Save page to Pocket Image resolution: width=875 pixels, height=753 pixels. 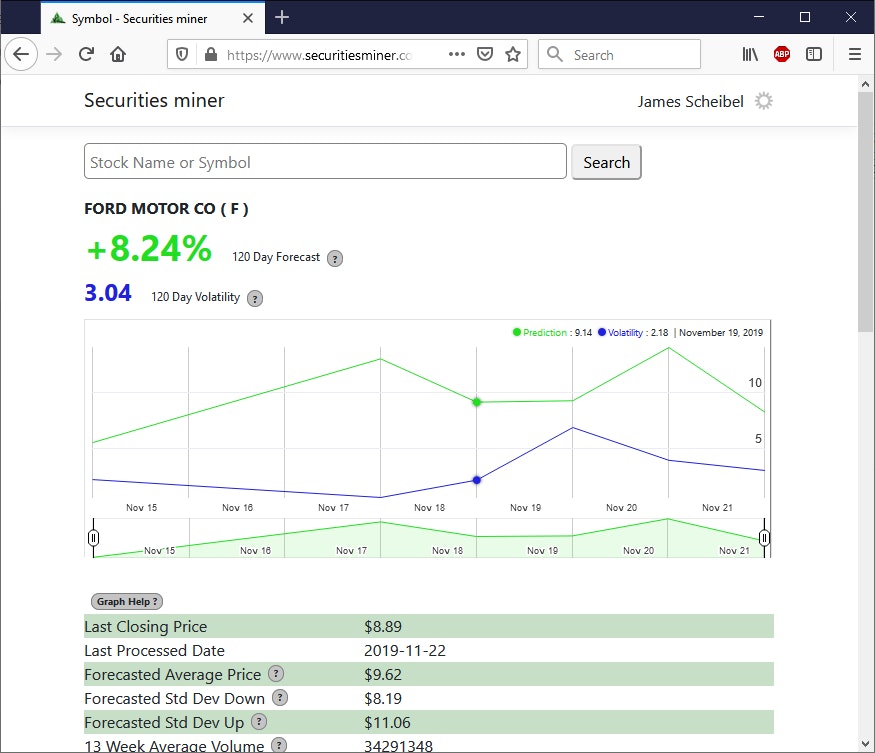coord(485,54)
